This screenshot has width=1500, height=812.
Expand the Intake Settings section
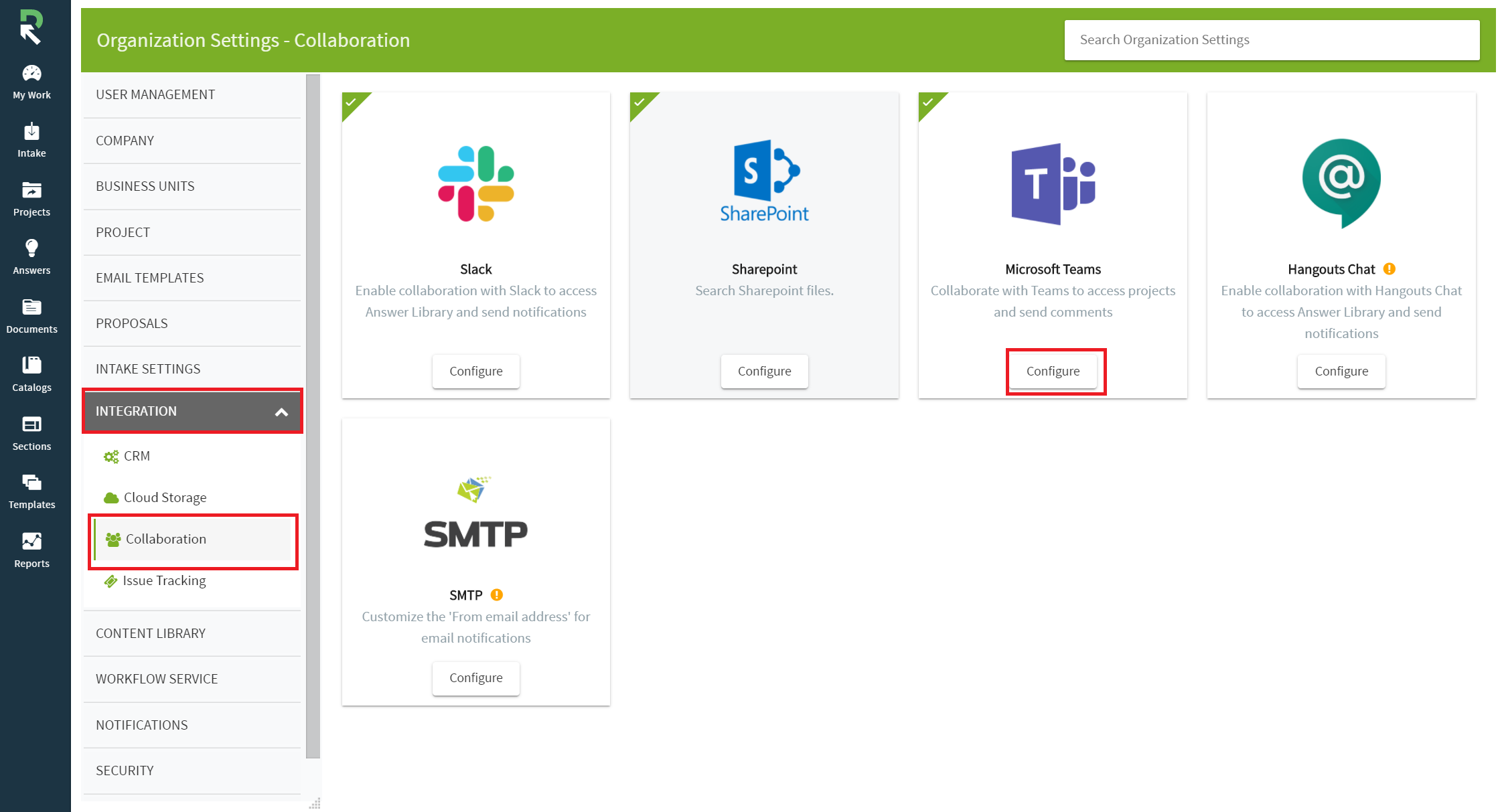click(x=192, y=369)
